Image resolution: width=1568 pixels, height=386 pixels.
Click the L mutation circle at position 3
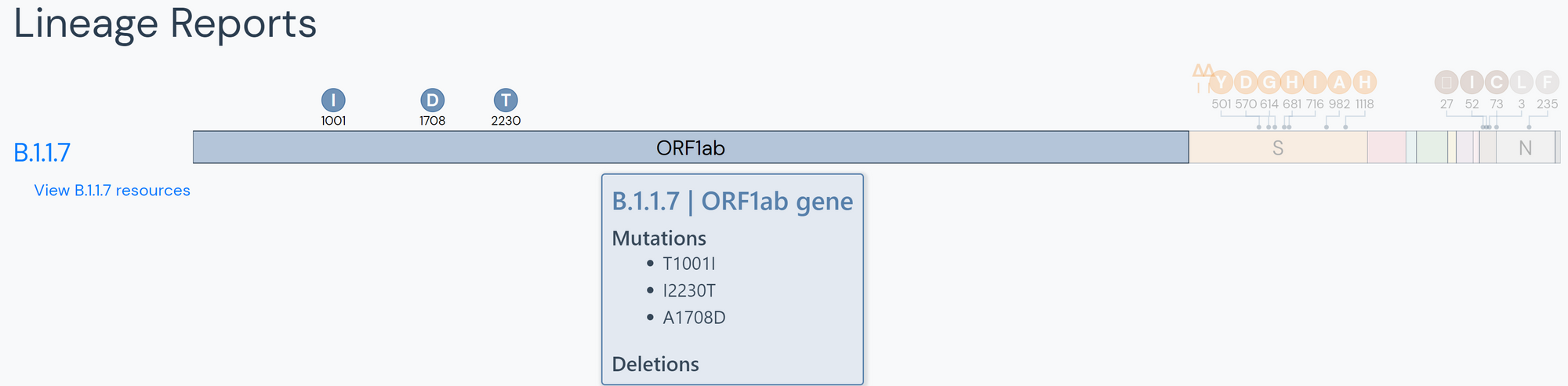pos(1522,82)
